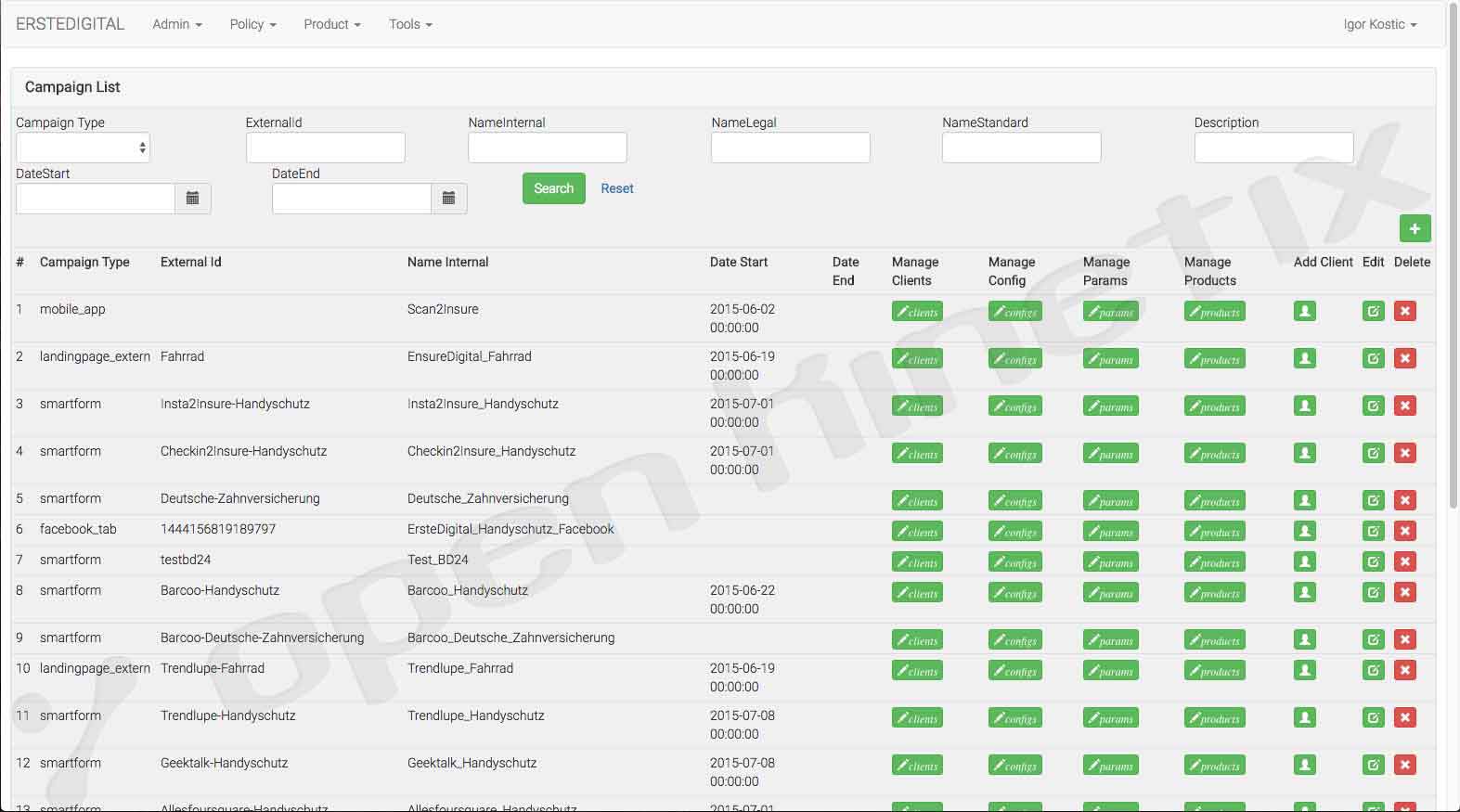Viewport: 1460px width, 812px height.
Task: Delete the Scan2Insure campaign
Action: click(x=1405, y=311)
